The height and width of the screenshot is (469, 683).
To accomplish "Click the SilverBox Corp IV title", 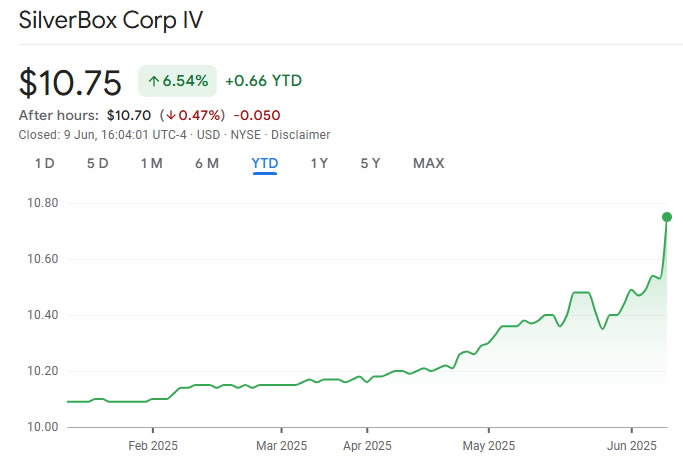I will click(x=116, y=20).
